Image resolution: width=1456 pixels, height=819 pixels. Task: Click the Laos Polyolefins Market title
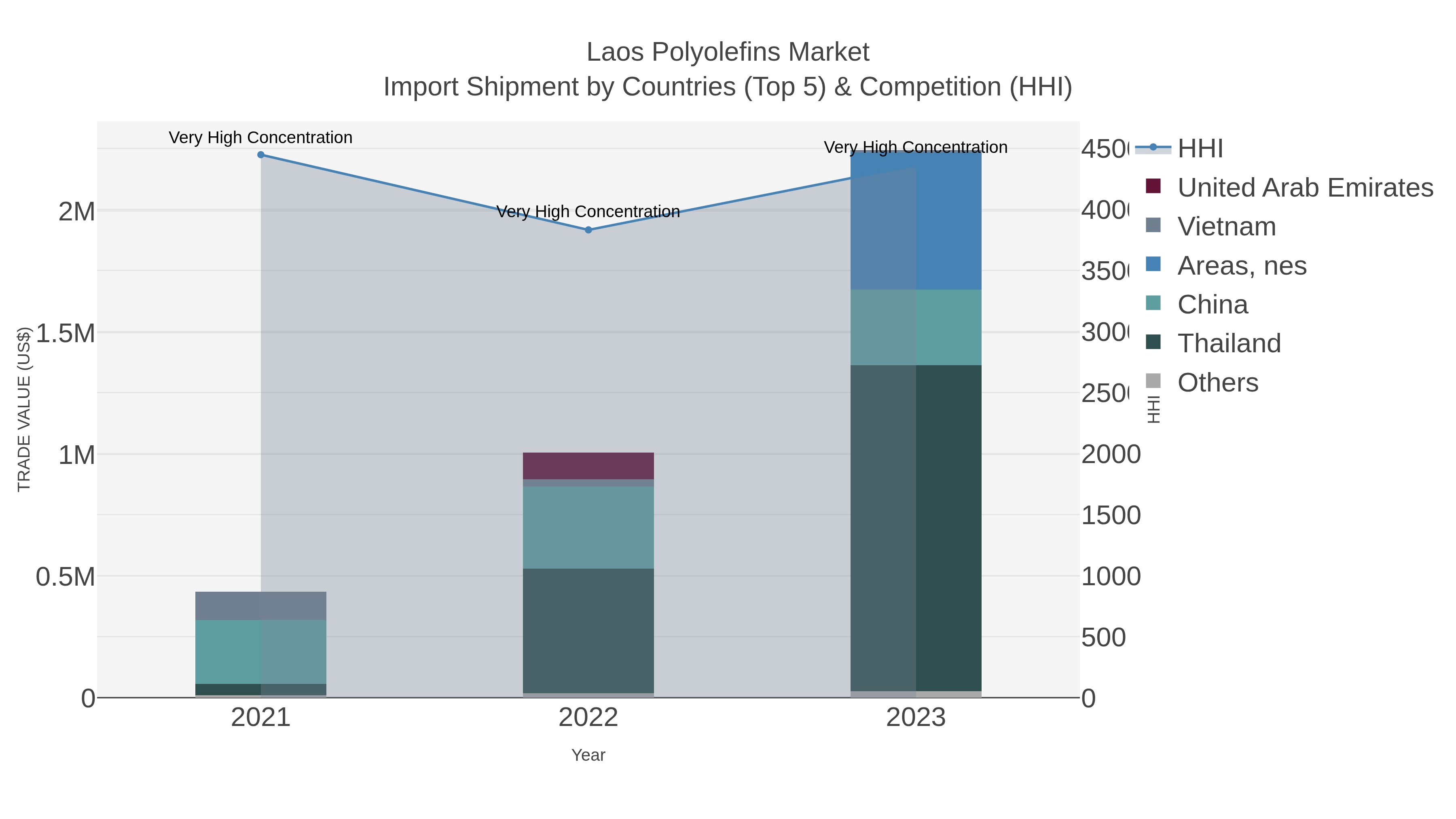728,52
